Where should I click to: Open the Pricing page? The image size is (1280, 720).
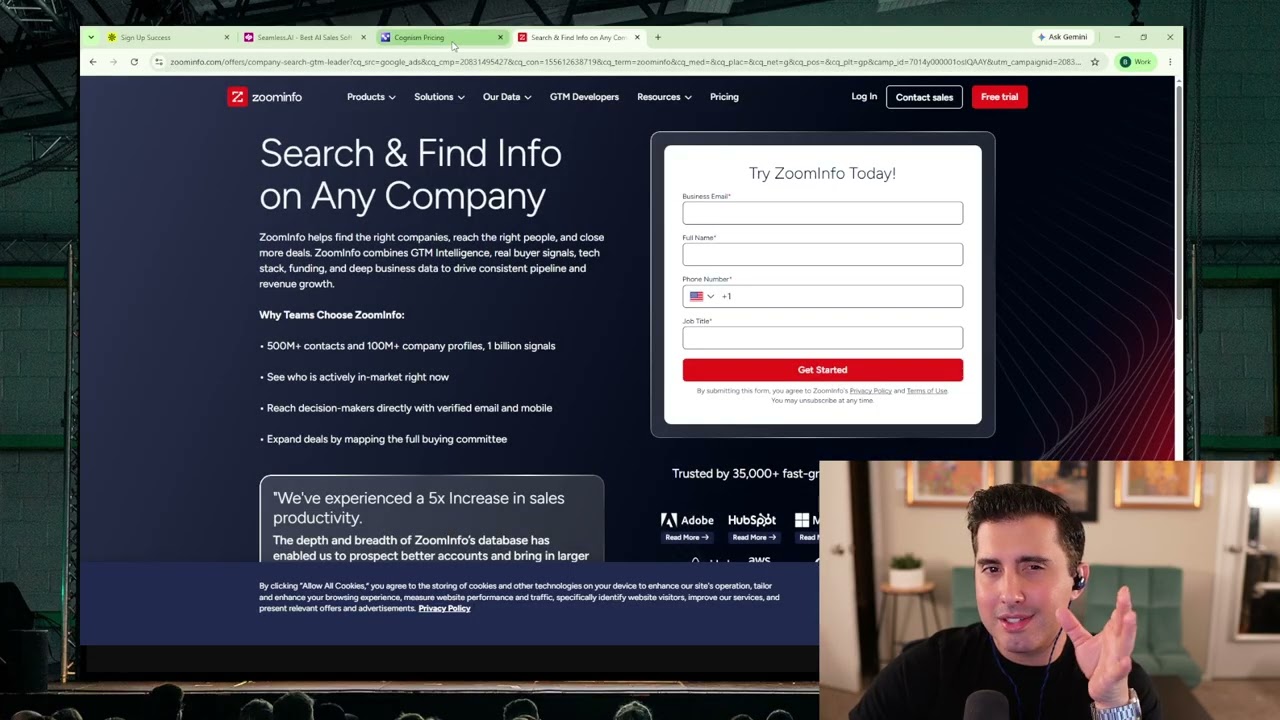(x=724, y=97)
